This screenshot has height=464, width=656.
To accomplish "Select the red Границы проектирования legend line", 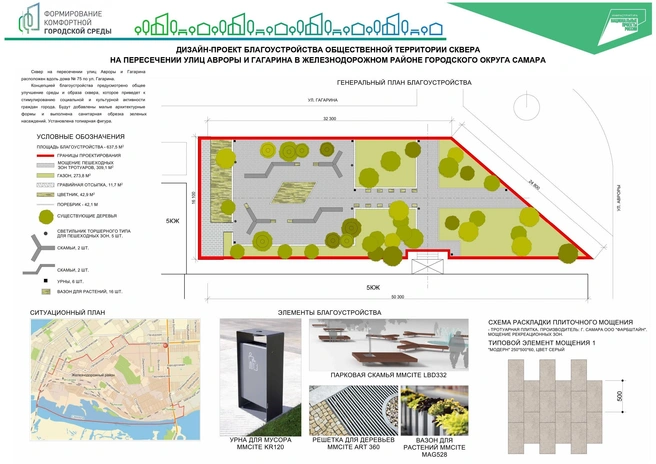I will point(45,156).
